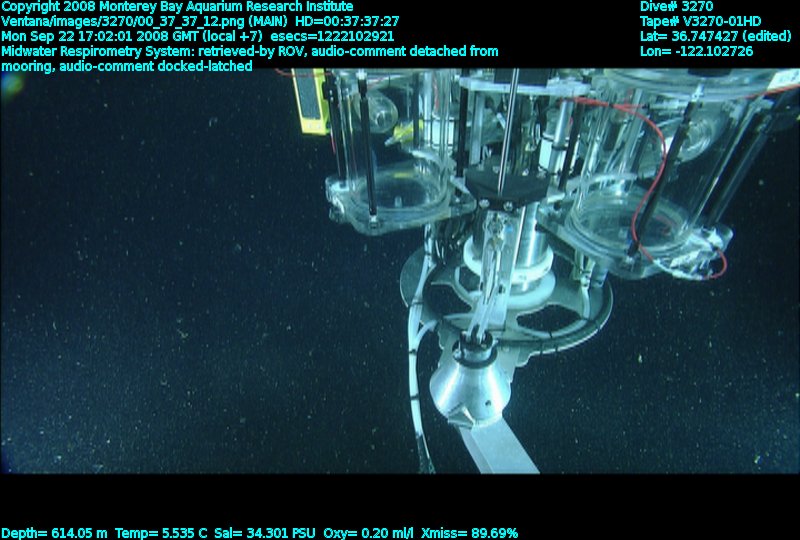Screen dimensions: 800x540
Task: Click the copyright line mentioning Monterey Bay Aquarium
Action: tap(177, 7)
